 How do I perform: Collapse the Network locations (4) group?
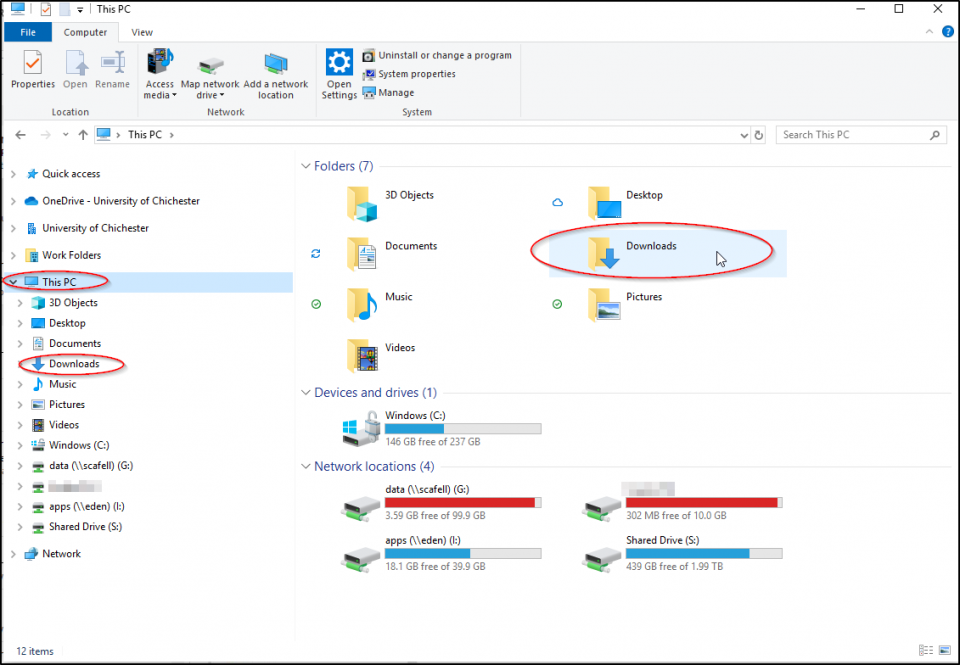(x=306, y=467)
